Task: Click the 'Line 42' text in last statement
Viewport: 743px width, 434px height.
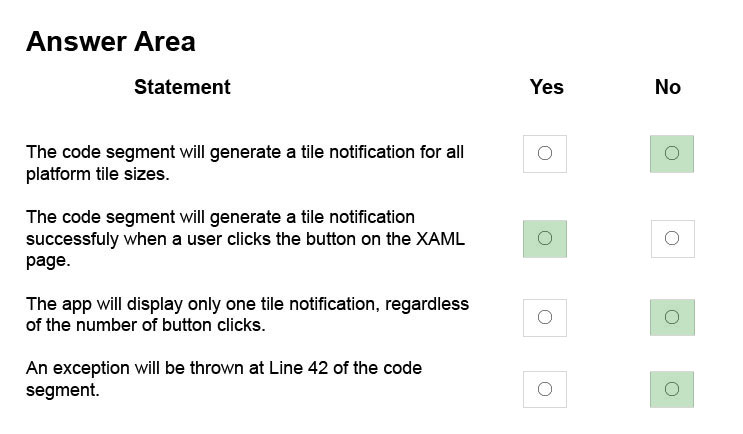Action: 298,368
